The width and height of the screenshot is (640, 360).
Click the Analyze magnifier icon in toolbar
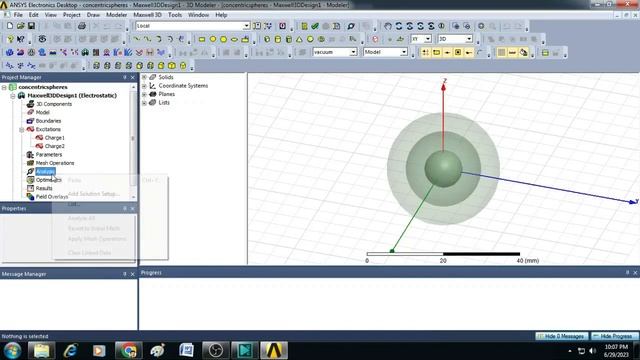pos(351,26)
